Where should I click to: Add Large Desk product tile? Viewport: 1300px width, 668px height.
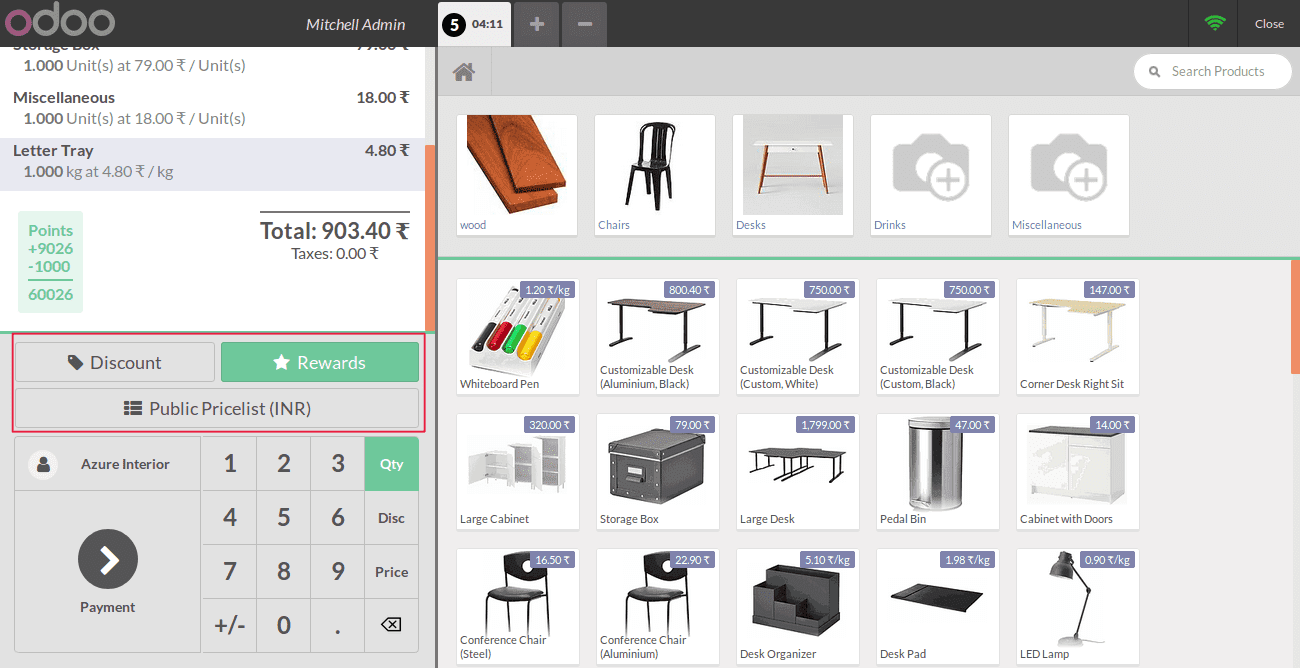(x=797, y=471)
